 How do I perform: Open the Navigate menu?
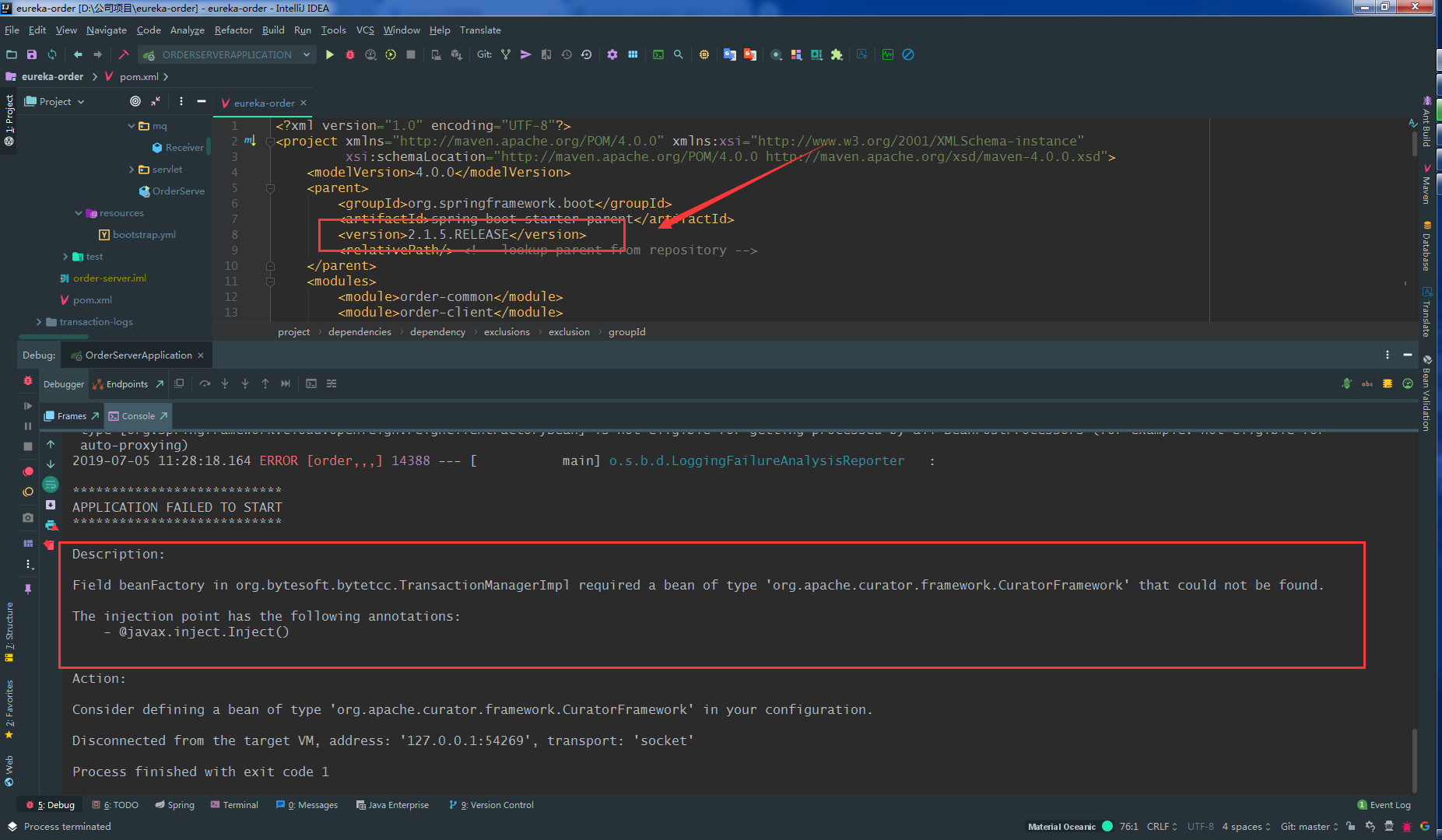[107, 30]
